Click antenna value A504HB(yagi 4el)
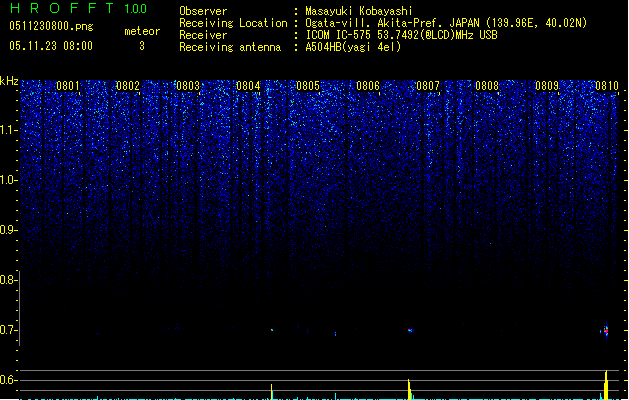Viewport: 629px width, 400px height. click(x=353, y=47)
